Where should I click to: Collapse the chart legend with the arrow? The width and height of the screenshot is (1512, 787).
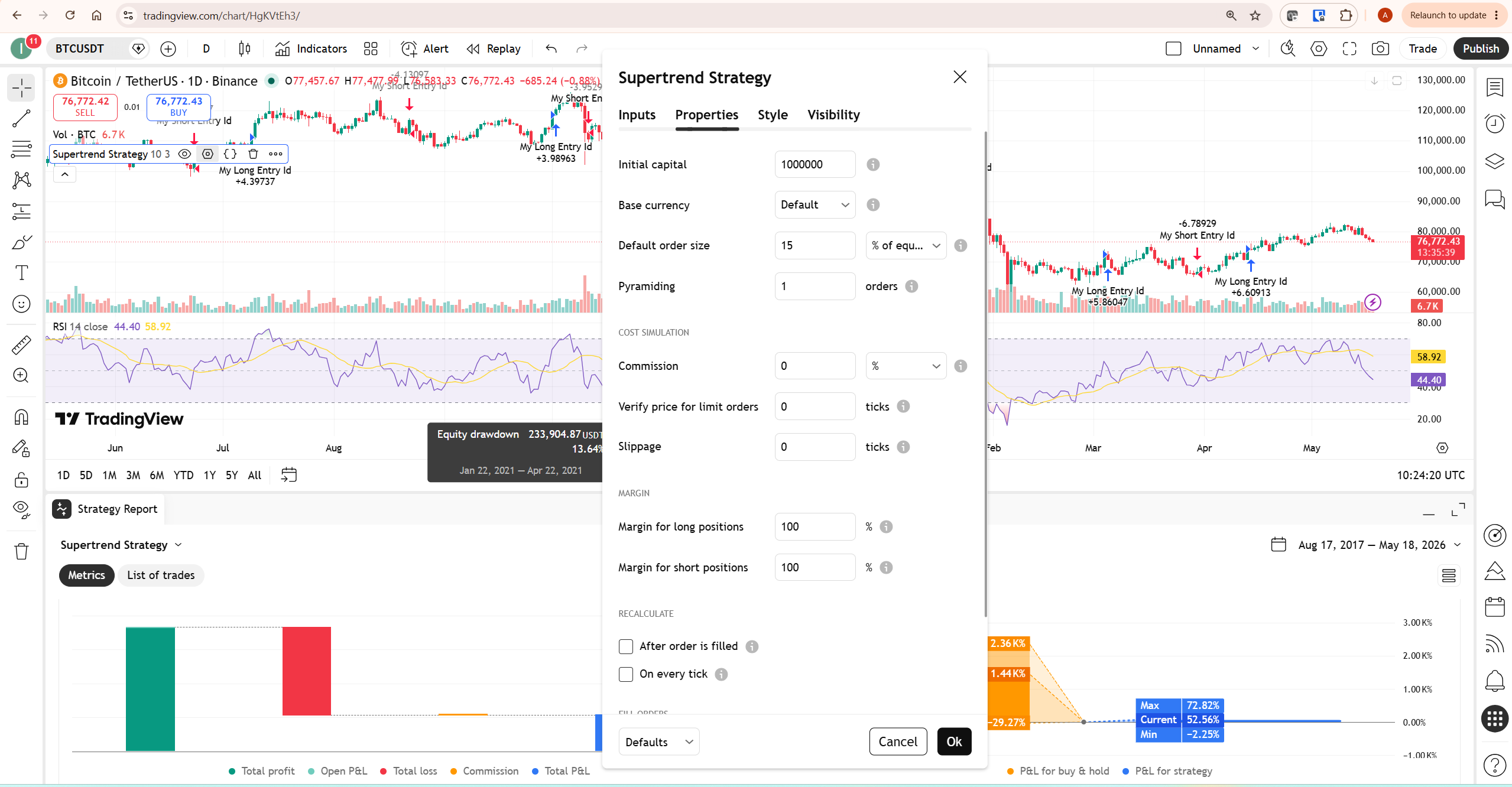pos(64,174)
